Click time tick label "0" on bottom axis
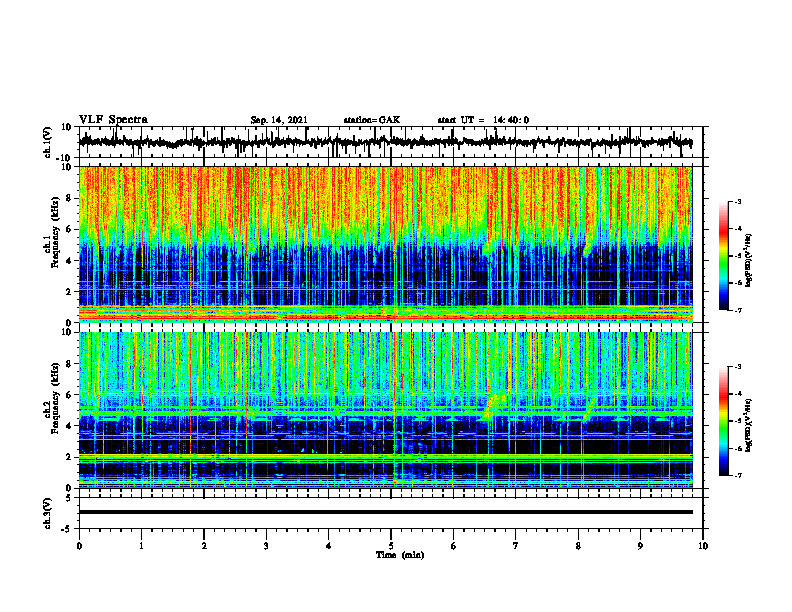This screenshot has width=792, height=612. [79, 546]
